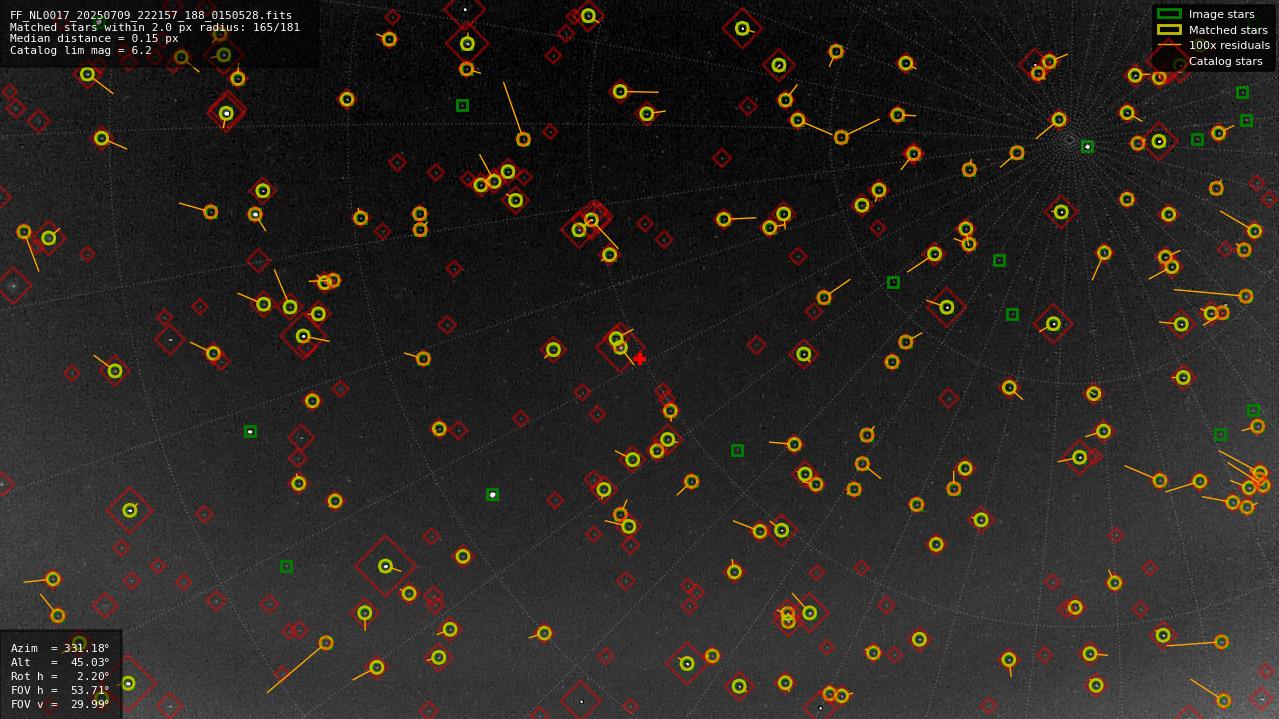The width and height of the screenshot is (1279, 719).
Task: Click the 'Azim = 331.18°' readout
Action: [60, 648]
